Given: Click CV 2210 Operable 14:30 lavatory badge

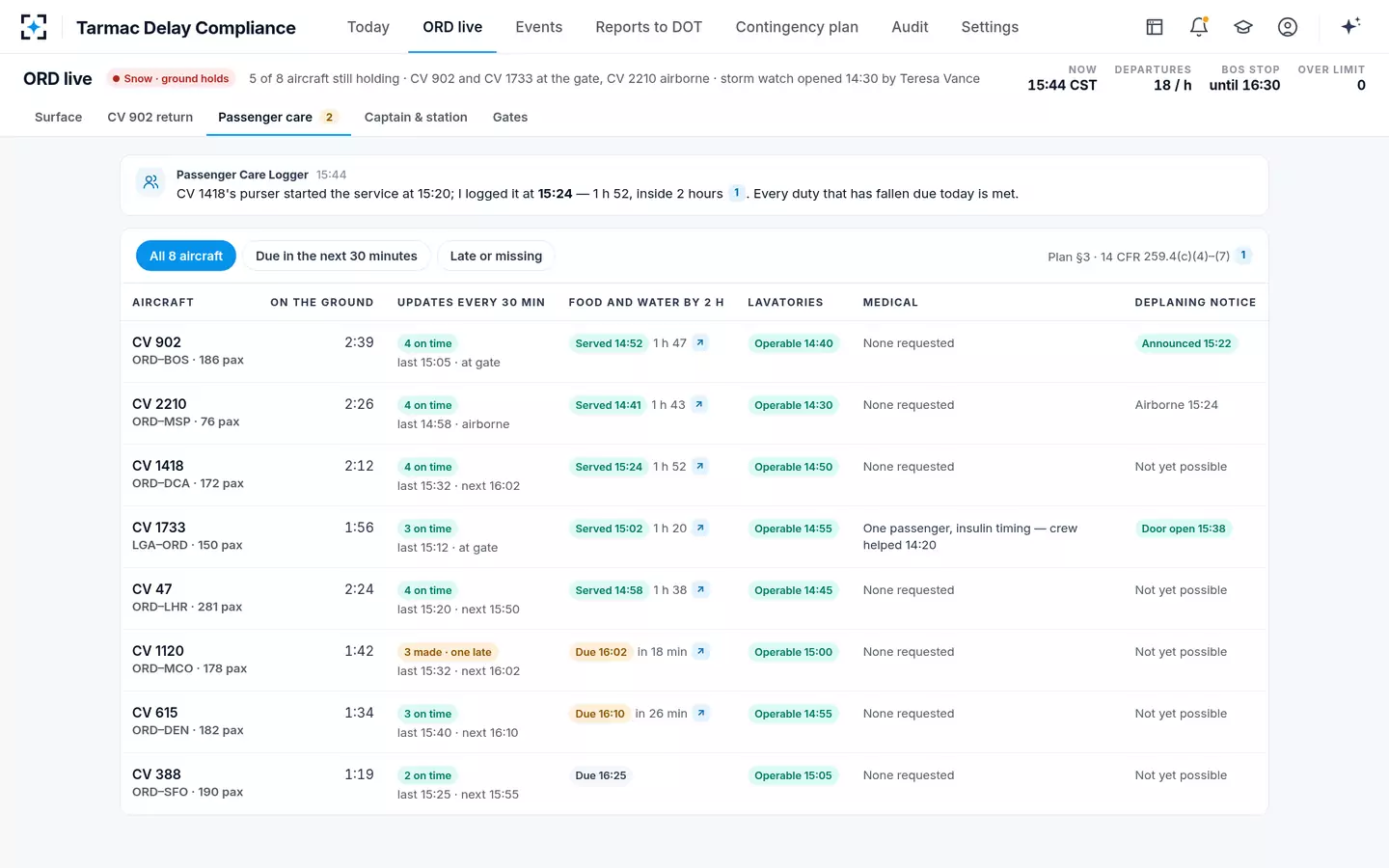Looking at the screenshot, I should coord(793,405).
